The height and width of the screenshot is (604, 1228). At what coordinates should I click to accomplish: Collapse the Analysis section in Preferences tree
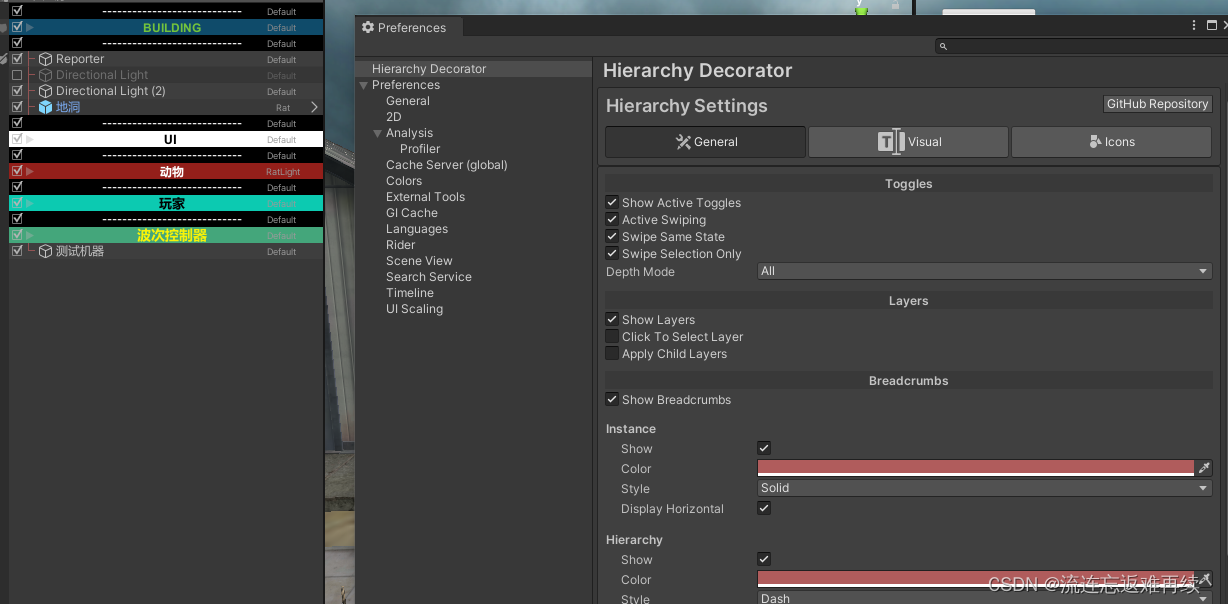point(378,132)
